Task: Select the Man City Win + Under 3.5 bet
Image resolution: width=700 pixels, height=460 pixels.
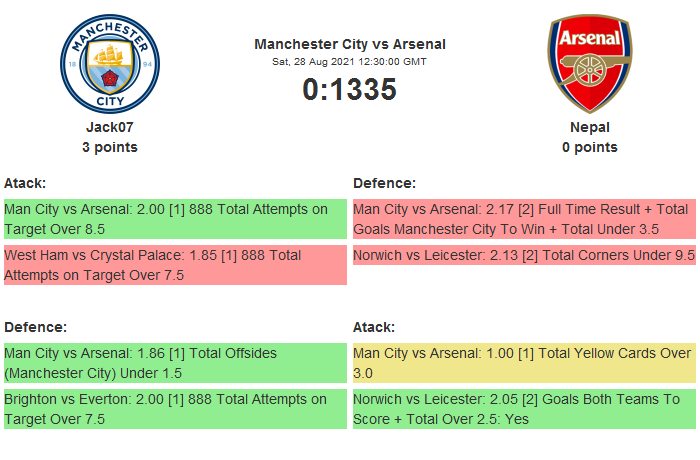Action: click(524, 218)
